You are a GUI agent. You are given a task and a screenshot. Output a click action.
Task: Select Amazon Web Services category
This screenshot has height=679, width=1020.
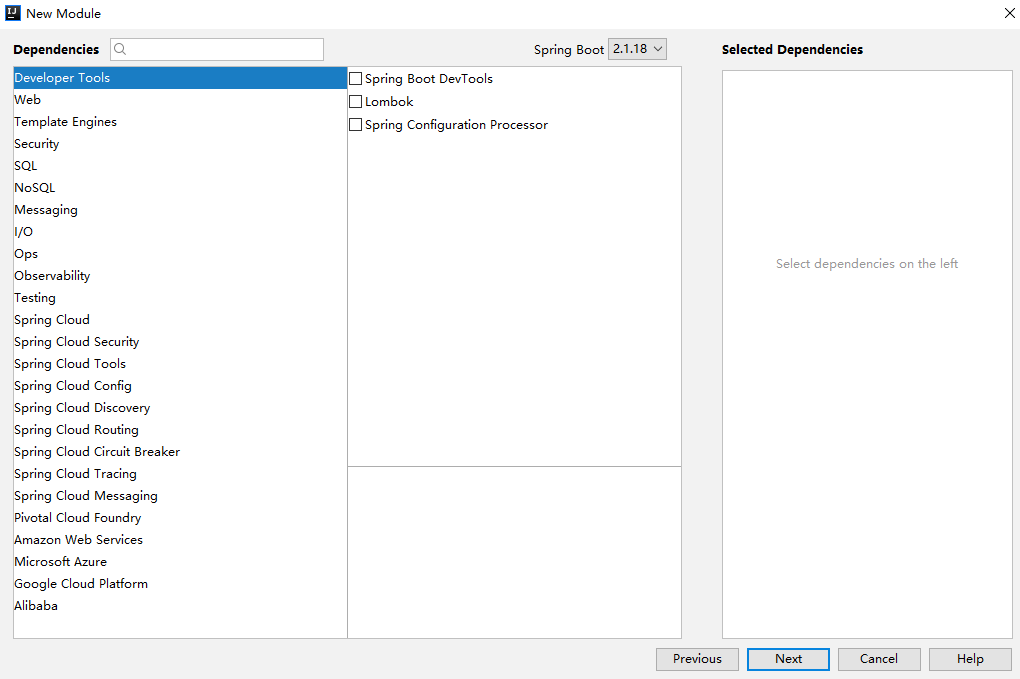(180, 540)
